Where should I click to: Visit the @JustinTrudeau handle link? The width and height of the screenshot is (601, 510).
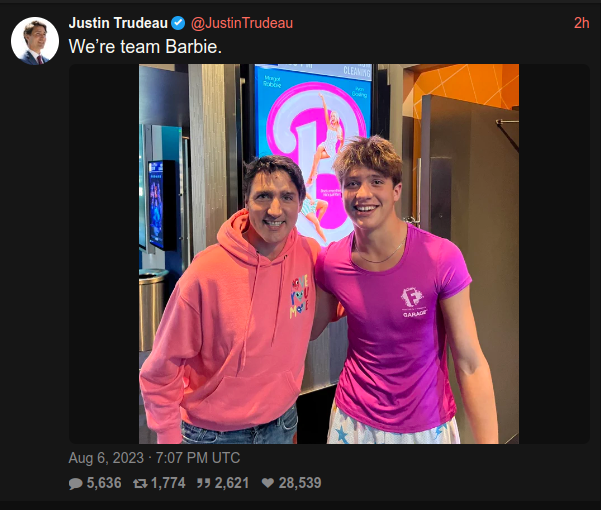coord(242,23)
